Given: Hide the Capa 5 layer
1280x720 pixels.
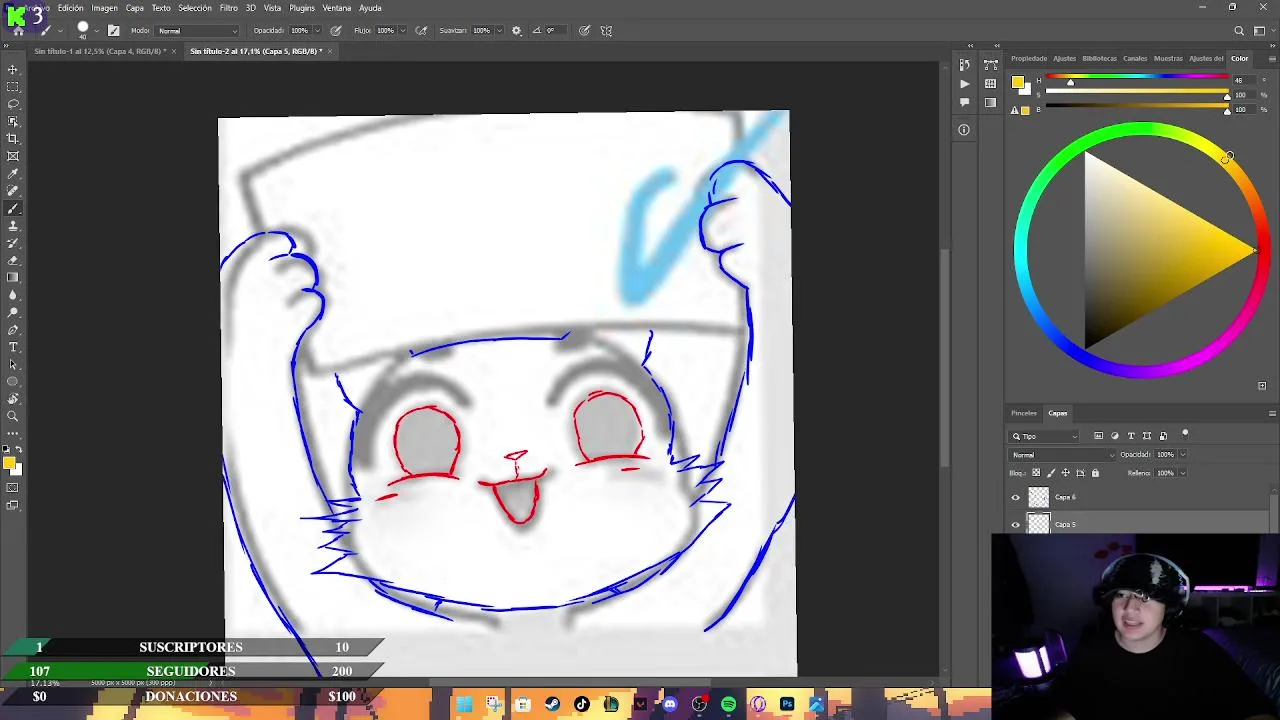Looking at the screenshot, I should tap(1016, 524).
